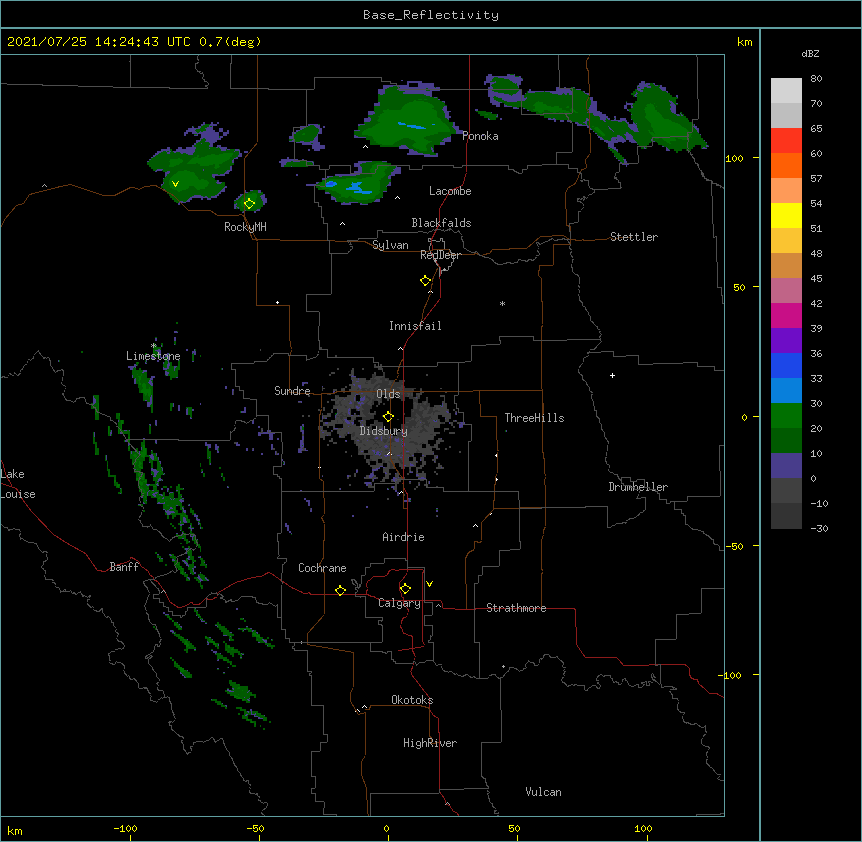Select the Stettler label
This screenshot has height=842, width=862.
(x=634, y=237)
